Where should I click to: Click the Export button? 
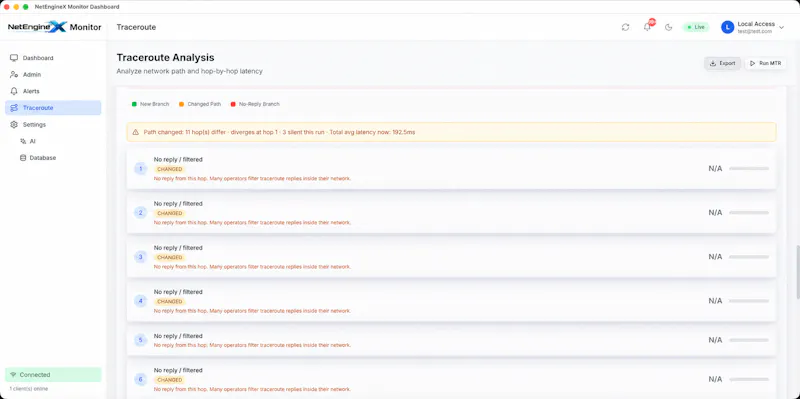[722, 63]
